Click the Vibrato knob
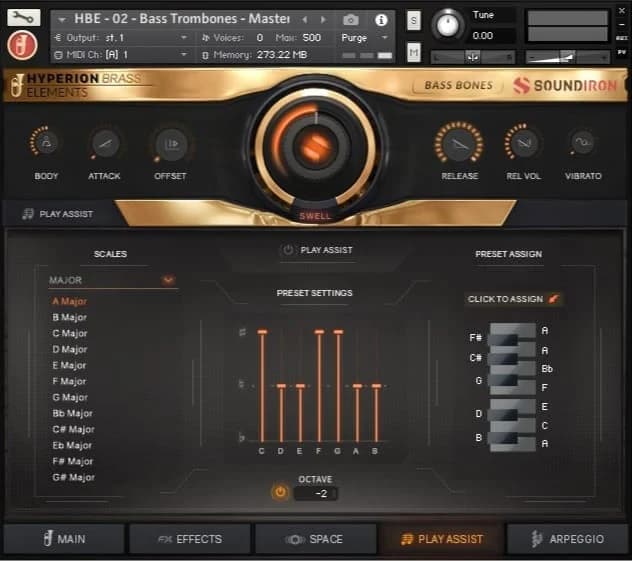 click(582, 144)
